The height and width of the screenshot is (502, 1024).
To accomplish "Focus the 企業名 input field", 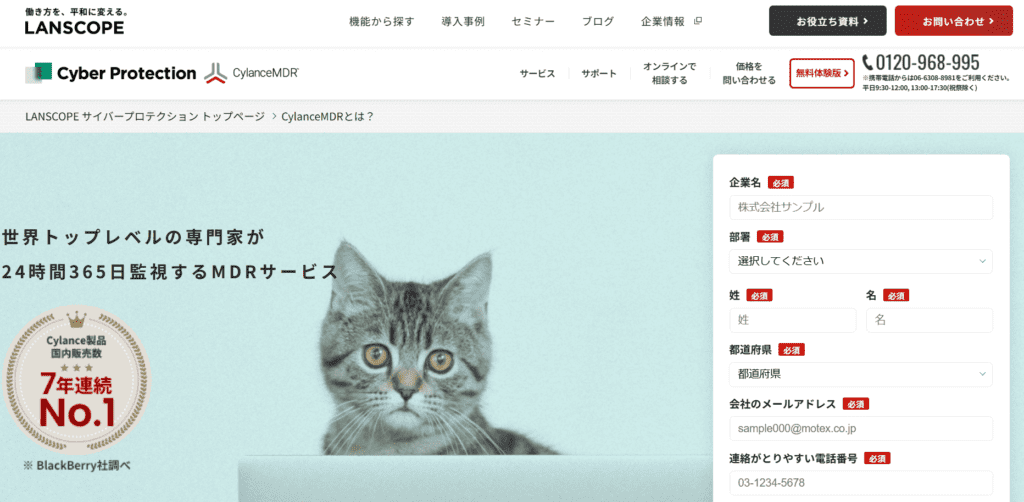I will [861, 208].
